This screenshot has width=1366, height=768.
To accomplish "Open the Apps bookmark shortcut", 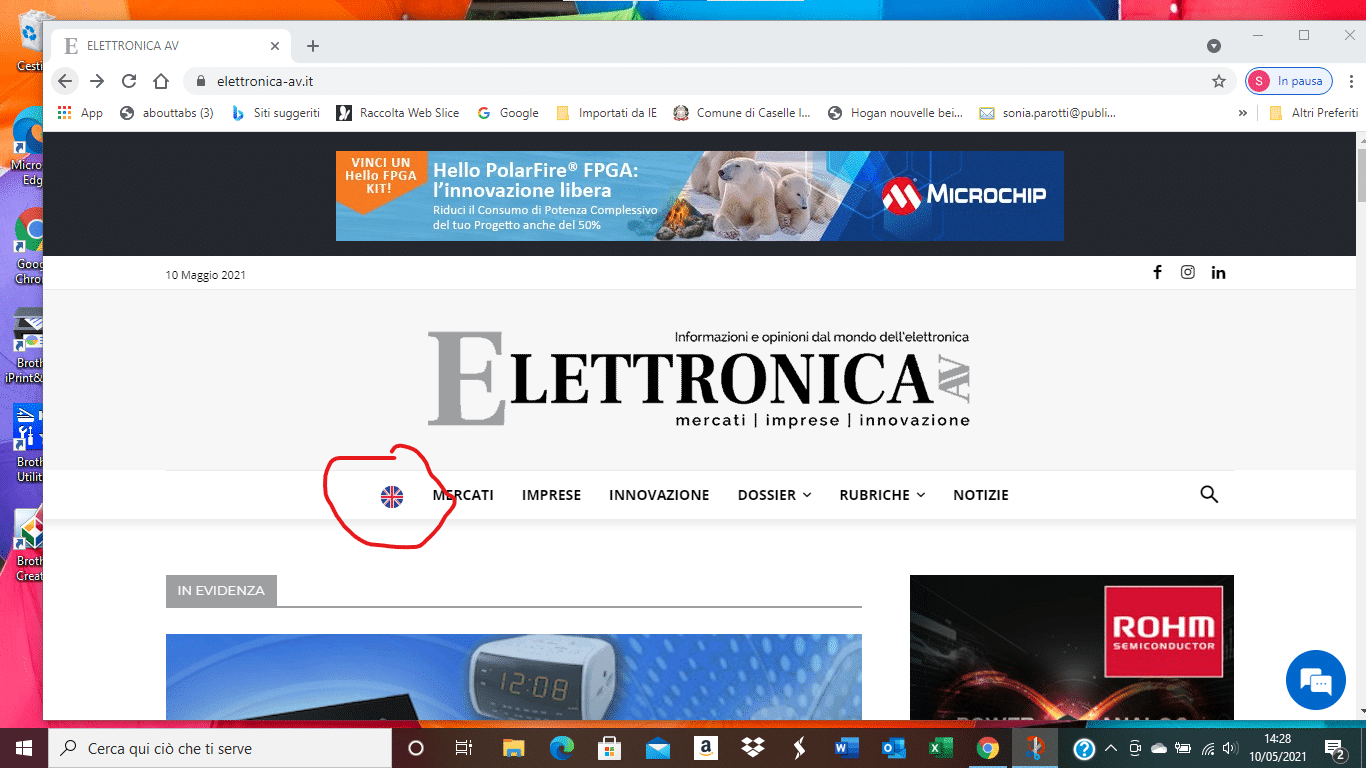I will tap(80, 113).
